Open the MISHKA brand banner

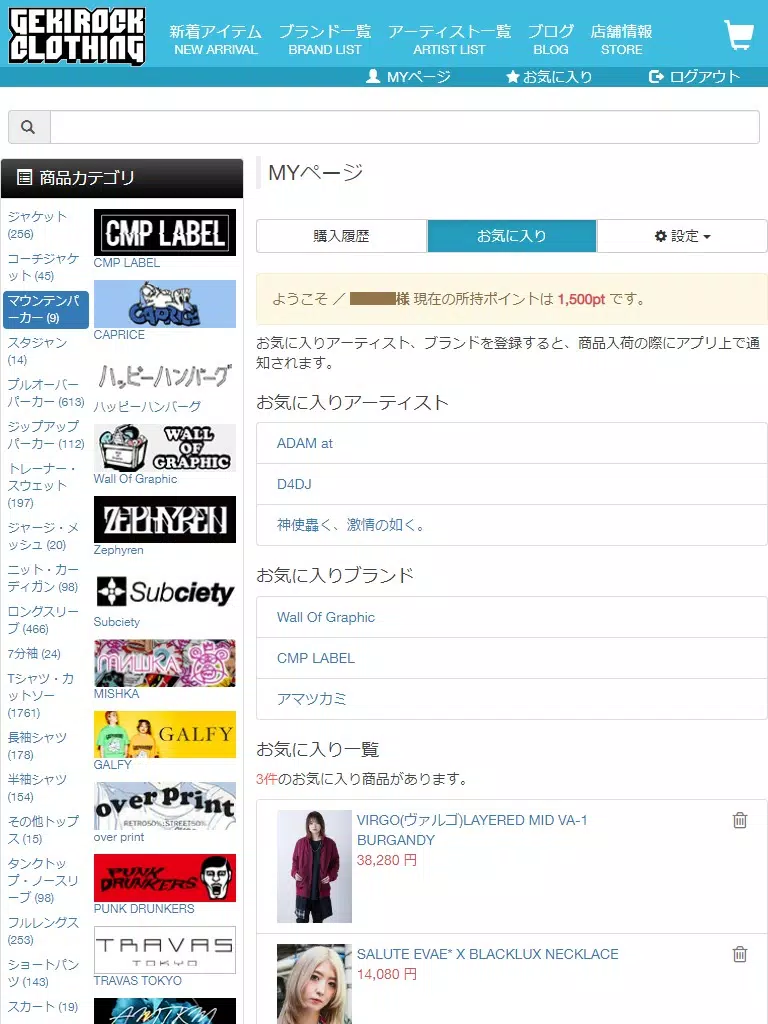[165, 663]
